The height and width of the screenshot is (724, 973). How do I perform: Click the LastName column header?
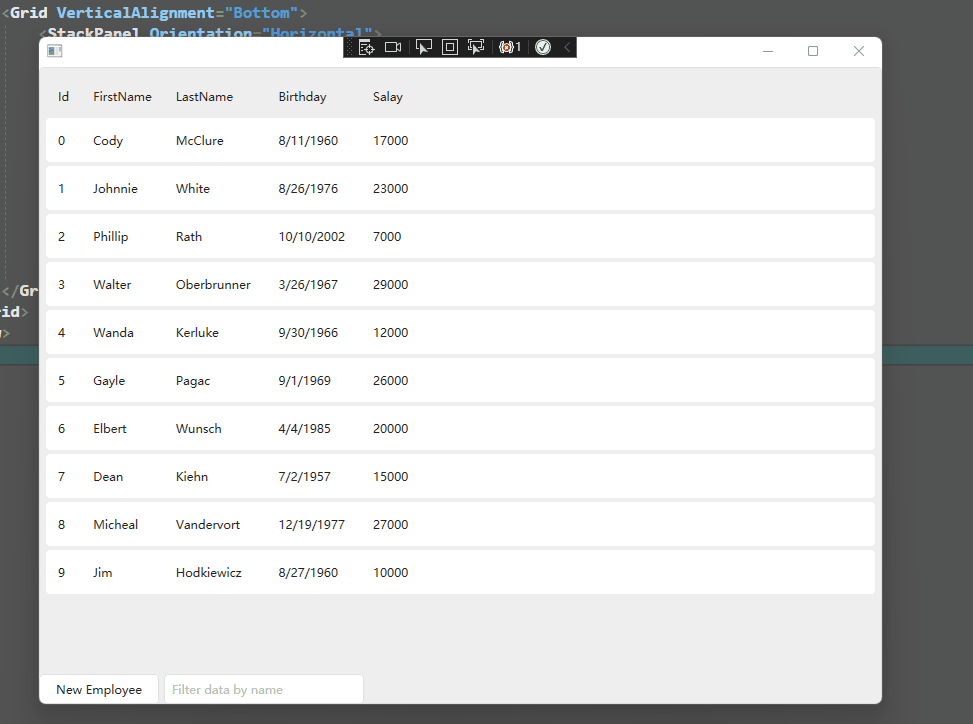click(204, 97)
